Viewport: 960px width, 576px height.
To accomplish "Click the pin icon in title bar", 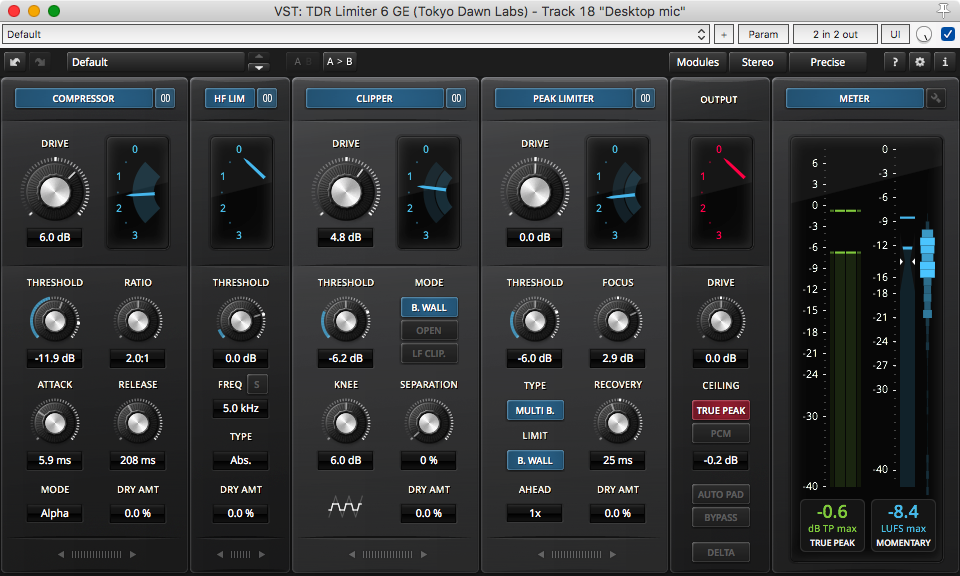I will tap(943, 10).
